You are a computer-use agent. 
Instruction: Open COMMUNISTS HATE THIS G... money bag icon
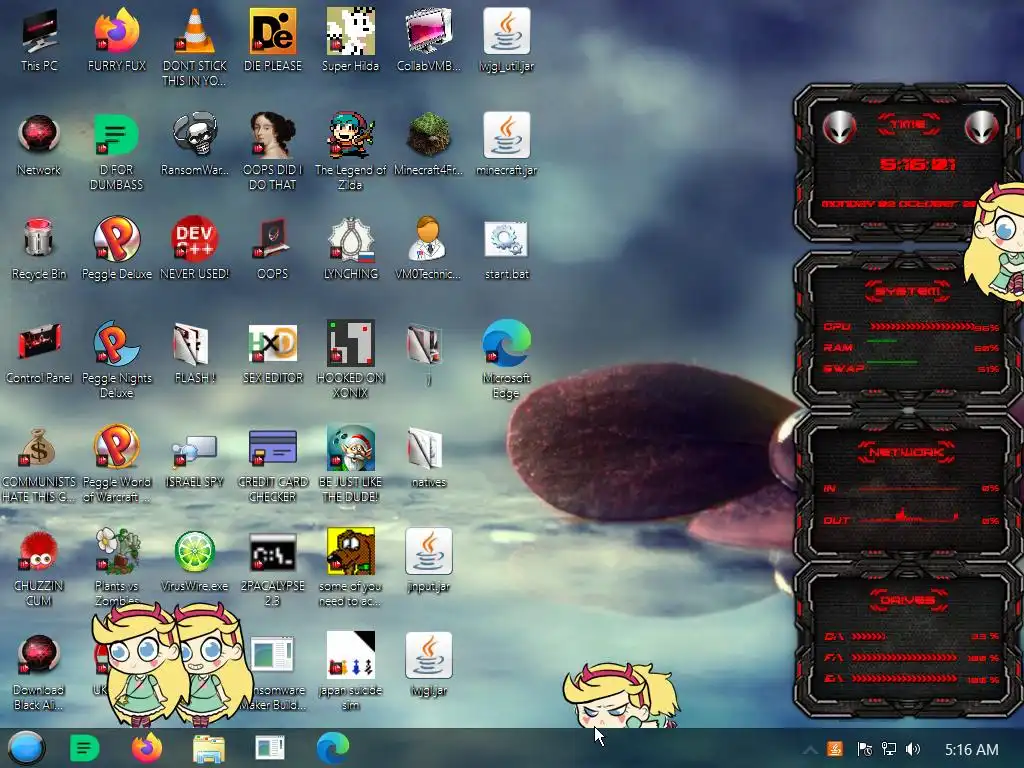[39, 464]
